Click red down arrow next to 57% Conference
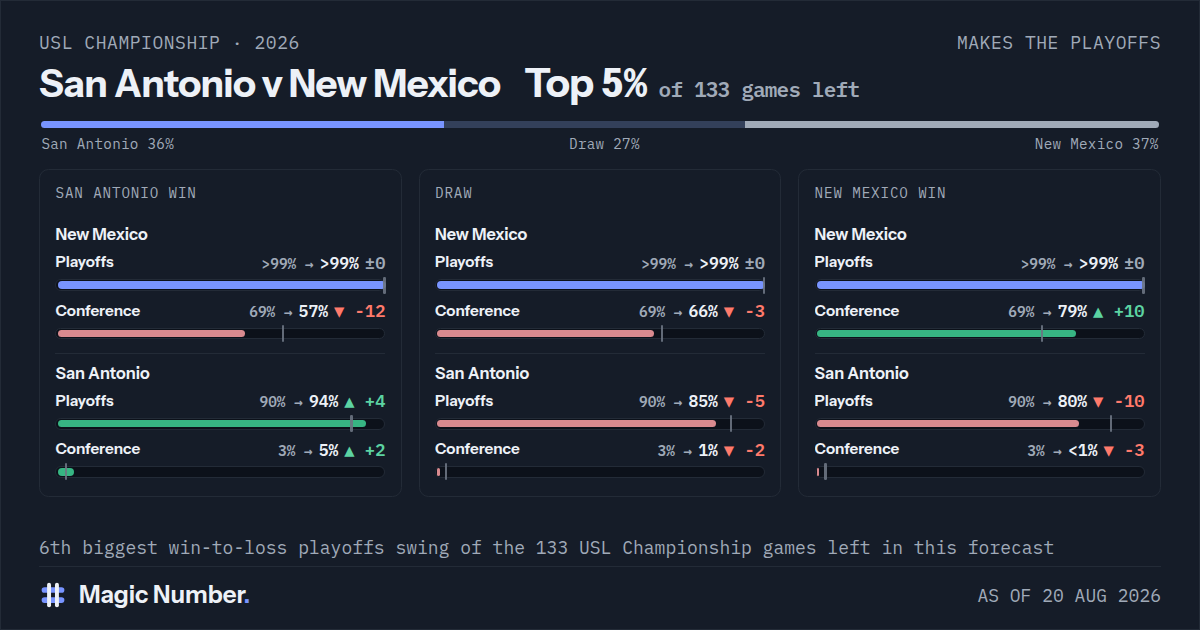Image resolution: width=1200 pixels, height=630 pixels. tap(339, 312)
